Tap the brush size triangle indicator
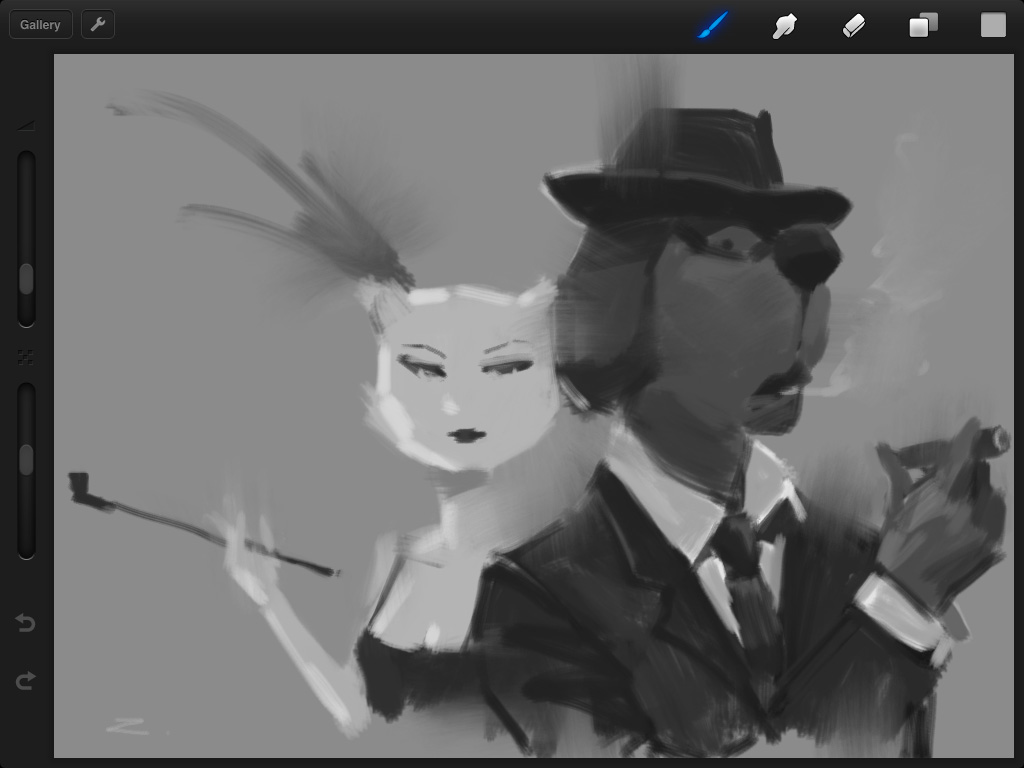Image resolution: width=1024 pixels, height=768 pixels. point(26,125)
